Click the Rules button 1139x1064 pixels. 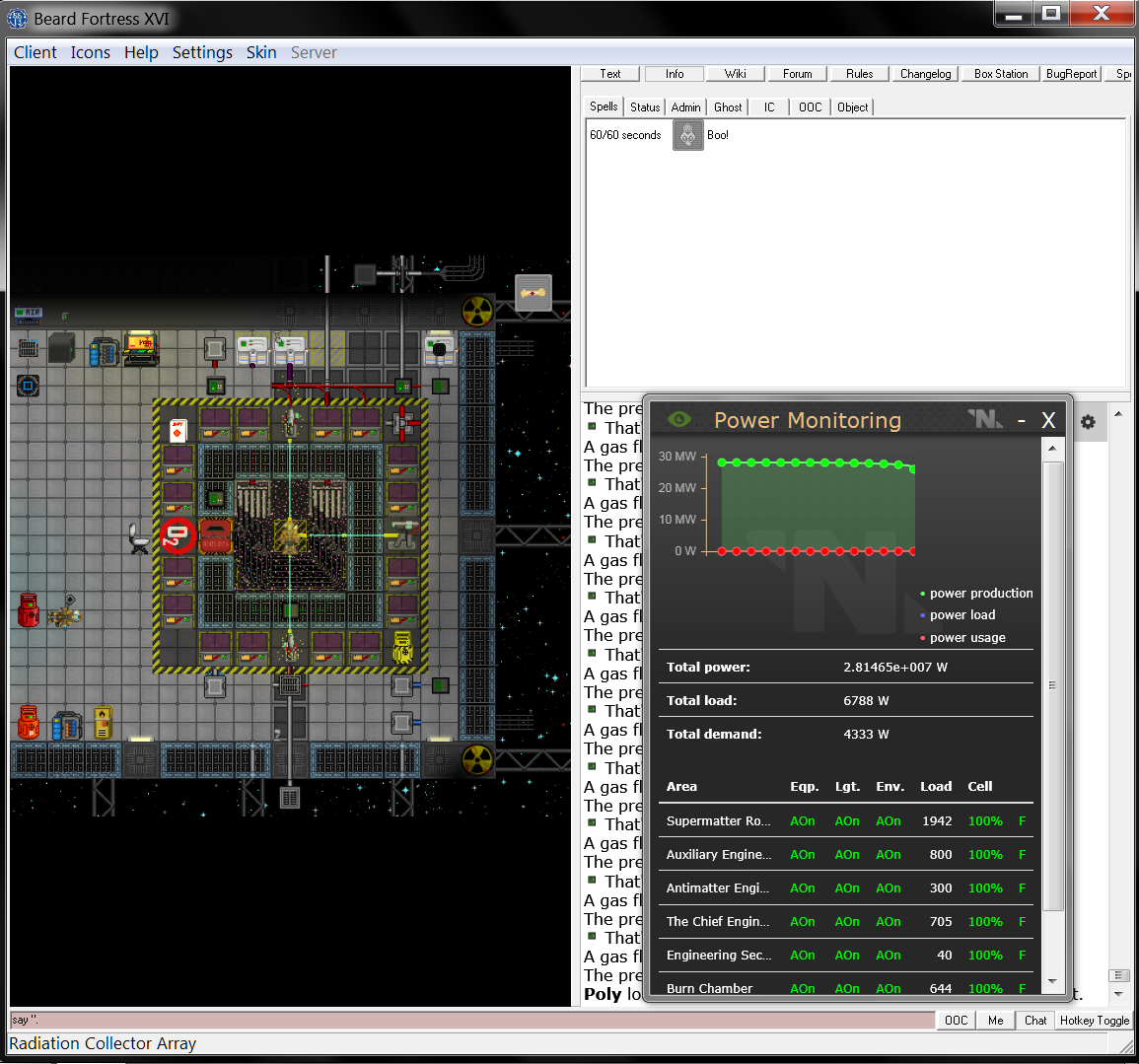(x=859, y=74)
